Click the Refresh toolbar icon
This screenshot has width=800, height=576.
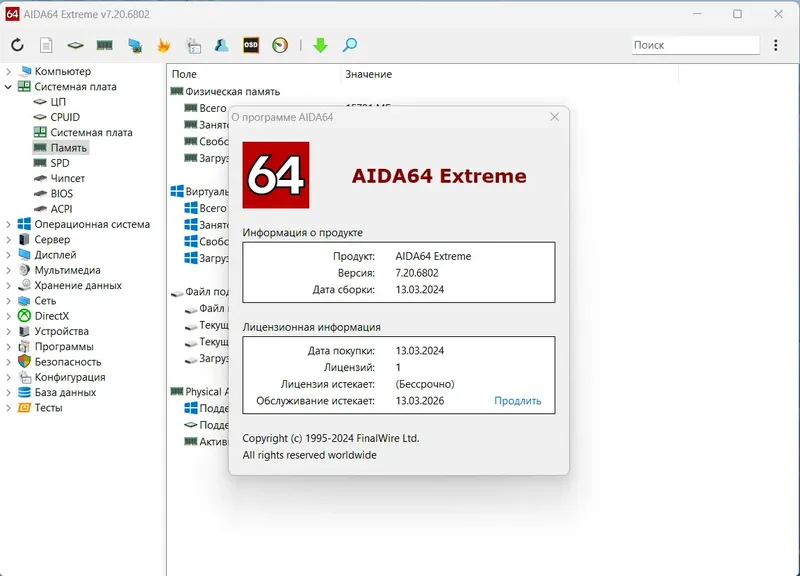pos(17,45)
